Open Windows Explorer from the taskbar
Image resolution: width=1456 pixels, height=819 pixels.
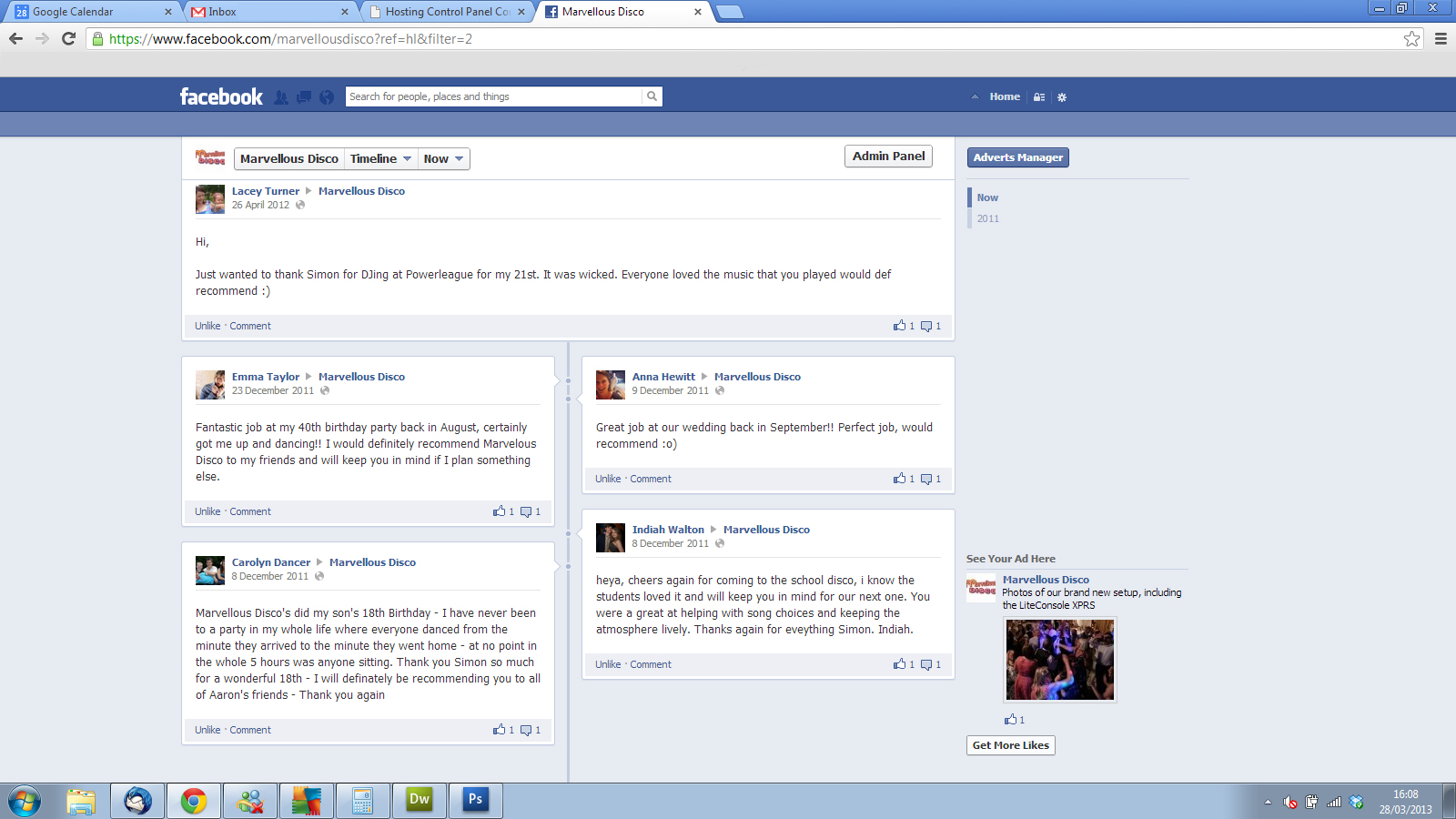[x=81, y=801]
